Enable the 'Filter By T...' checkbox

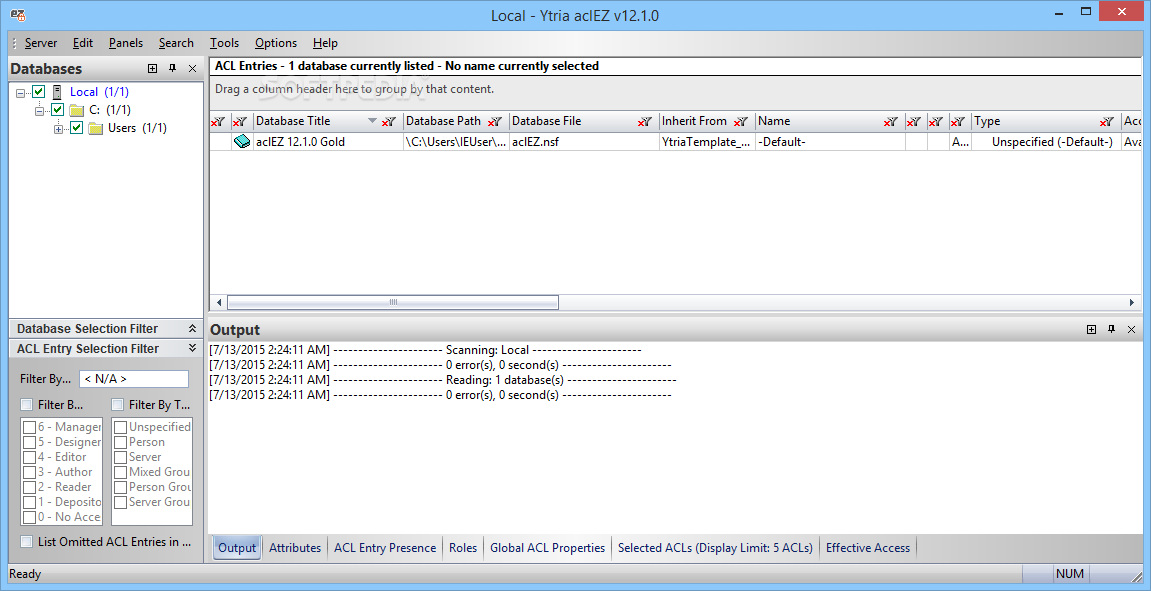click(117, 405)
